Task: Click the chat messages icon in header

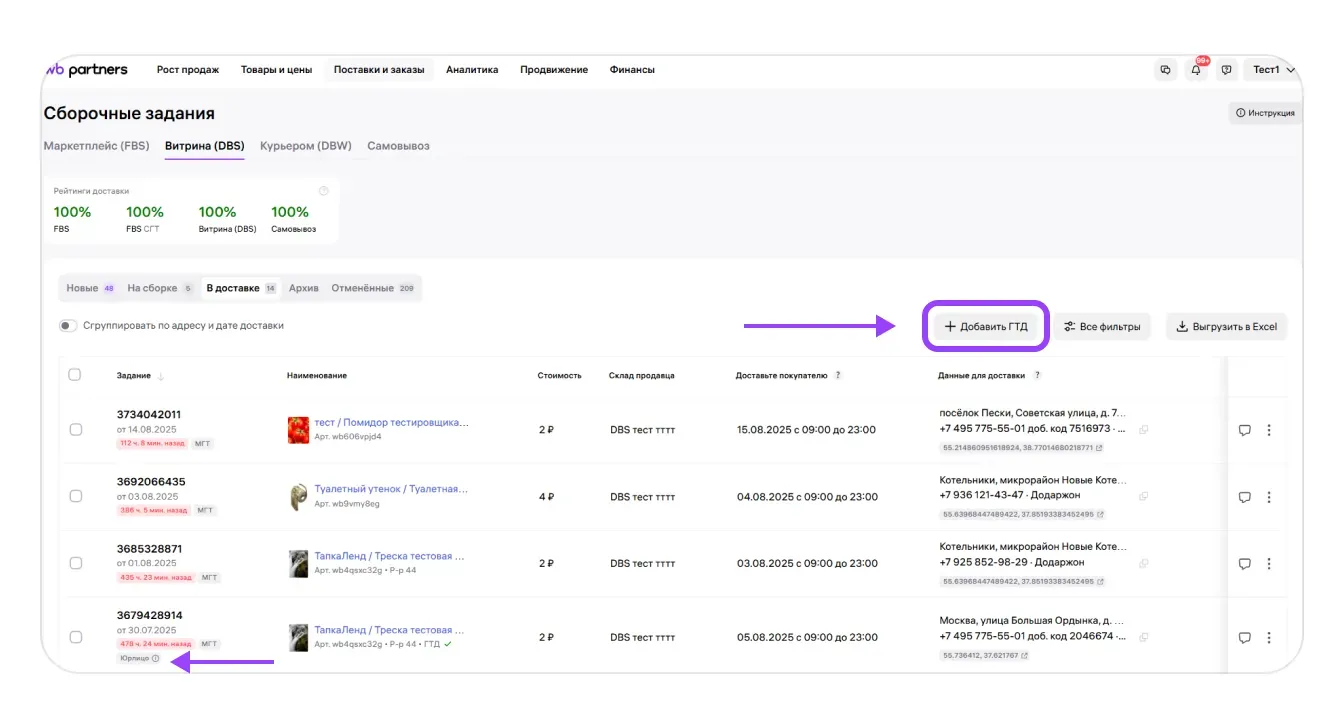Action: click(x=1165, y=70)
